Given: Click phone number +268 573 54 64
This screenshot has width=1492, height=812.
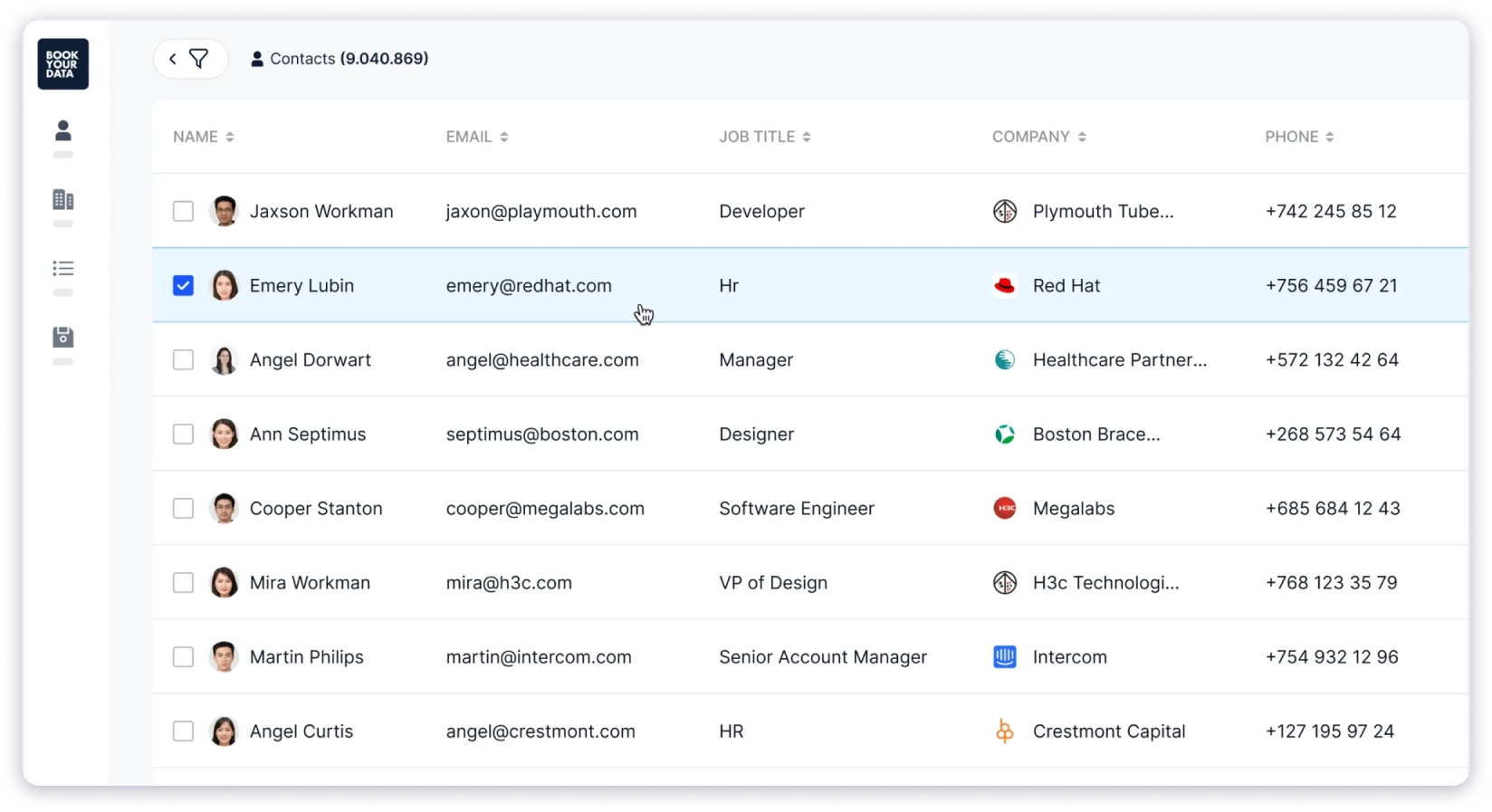Looking at the screenshot, I should click(1333, 434).
